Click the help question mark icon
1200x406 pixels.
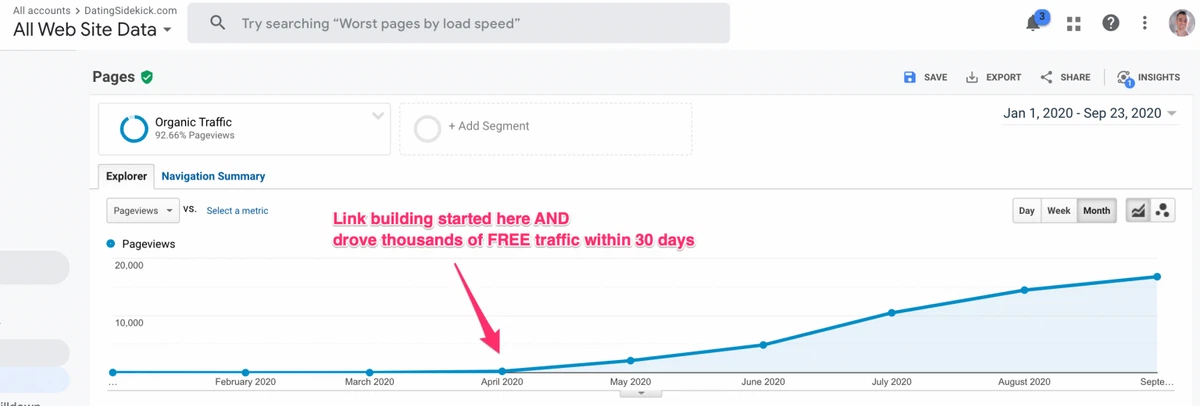tap(1110, 23)
